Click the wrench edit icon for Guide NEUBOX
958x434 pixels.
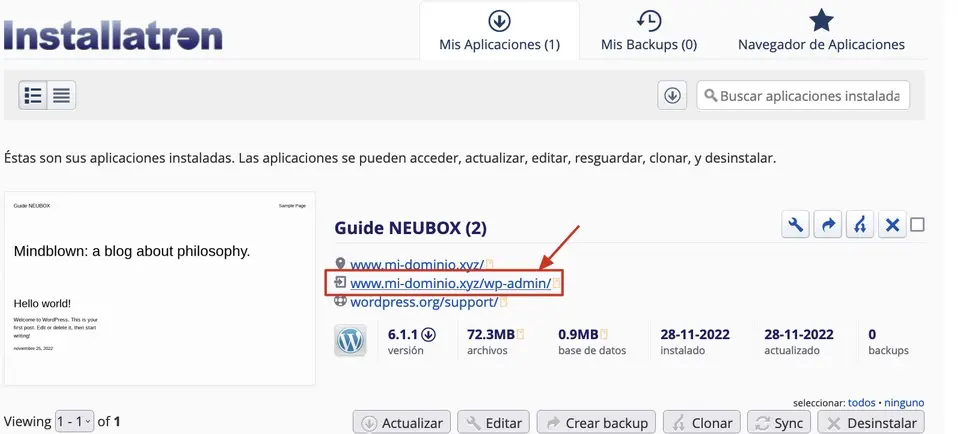pos(795,225)
